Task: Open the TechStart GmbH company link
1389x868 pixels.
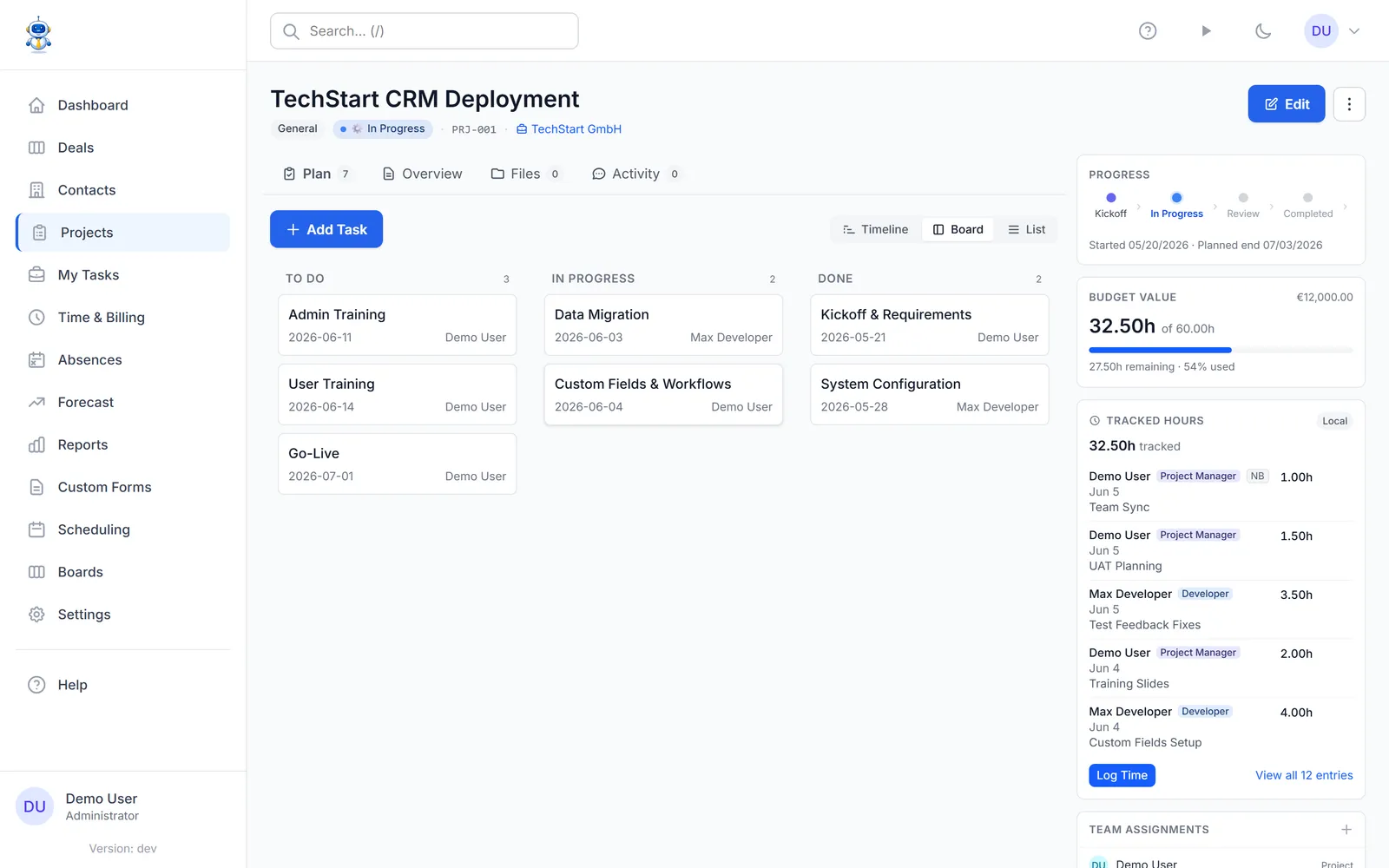Action: coord(569,129)
